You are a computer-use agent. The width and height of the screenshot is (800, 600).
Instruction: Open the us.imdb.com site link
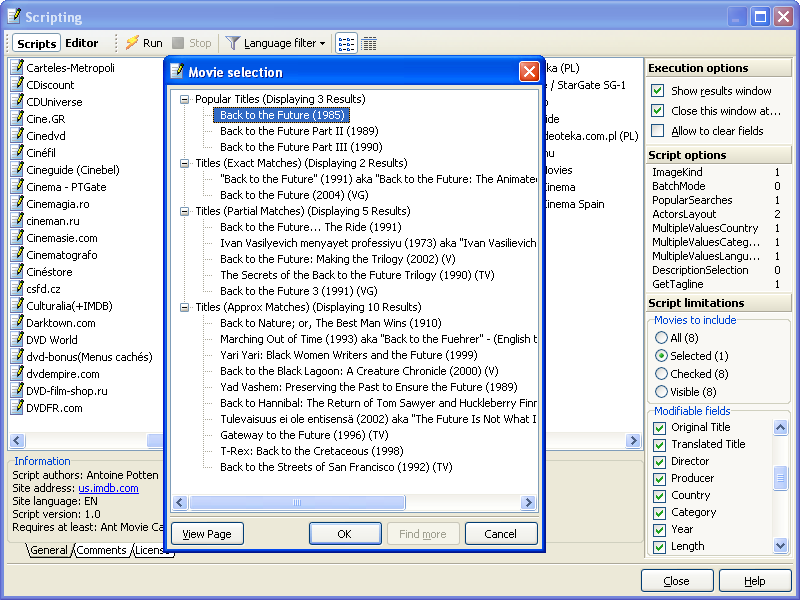pos(108,488)
